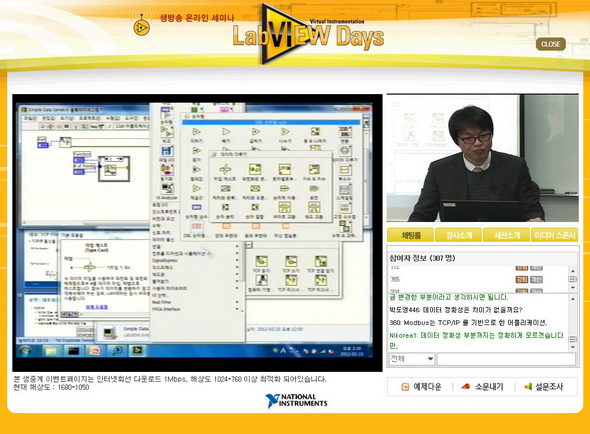
Task: Expand the Real-Time submenu arrow
Action: (x=237, y=302)
